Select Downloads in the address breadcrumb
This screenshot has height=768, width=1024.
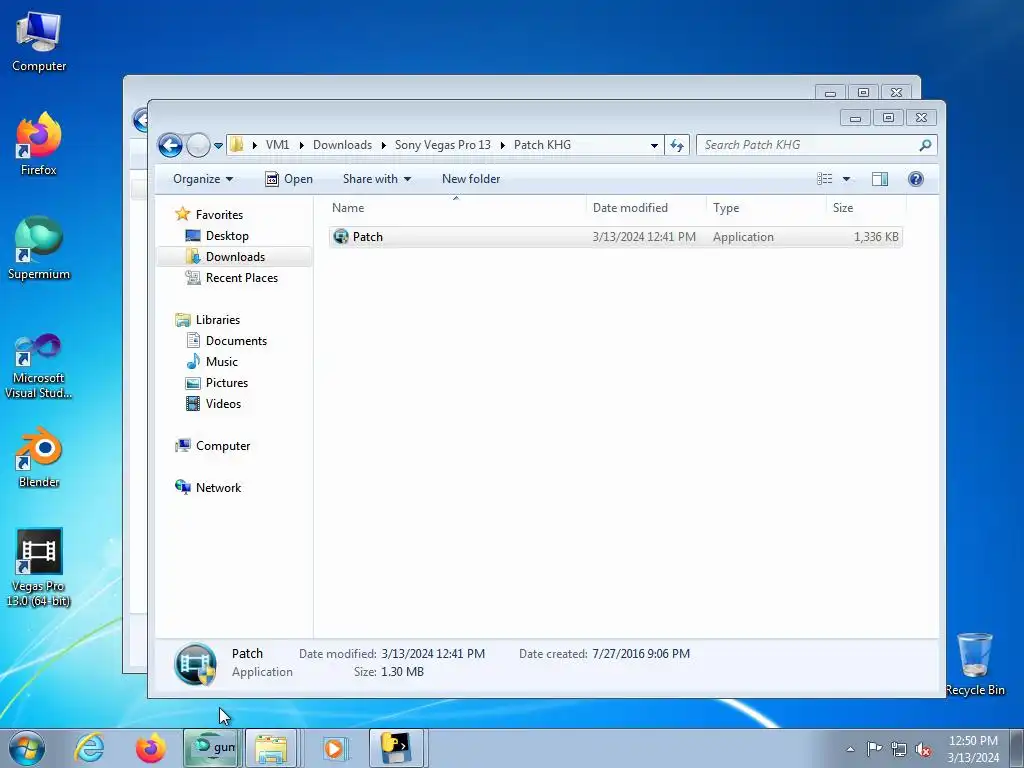[342, 145]
